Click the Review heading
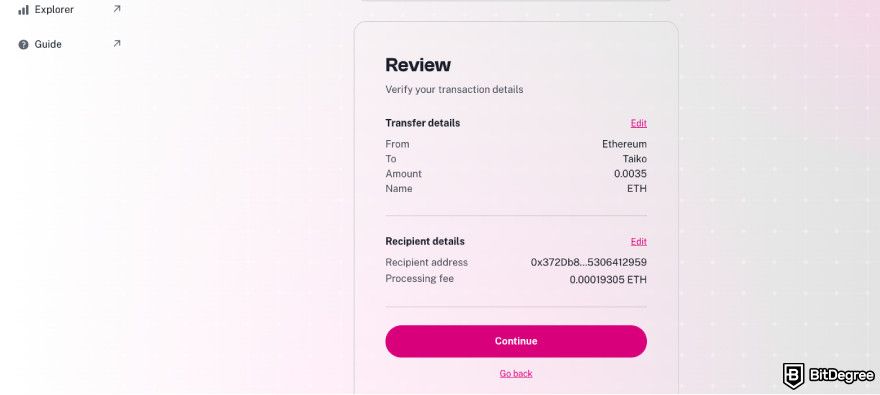Viewport: 880px width, 395px height. pyautogui.click(x=418, y=65)
